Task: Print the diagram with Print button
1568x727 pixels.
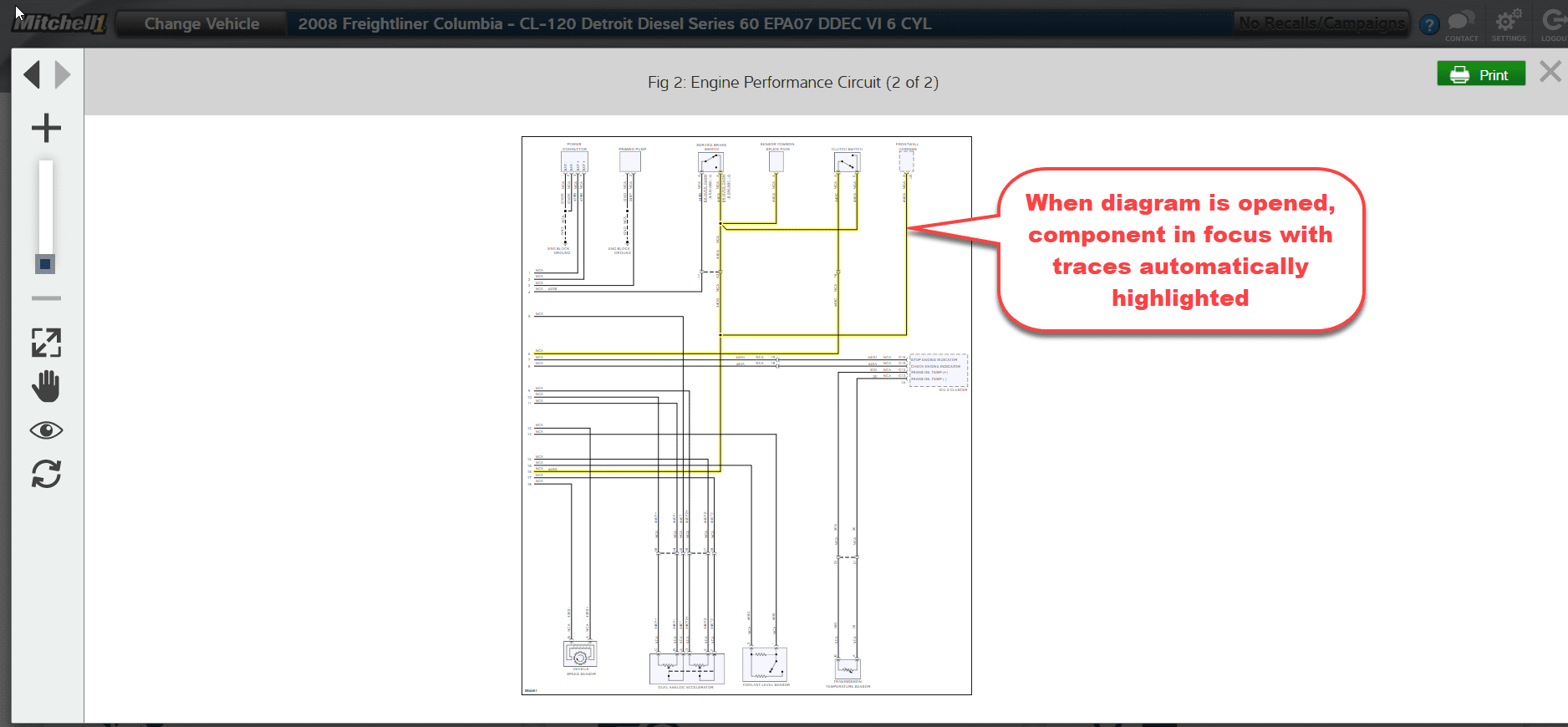Action: pyautogui.click(x=1480, y=74)
